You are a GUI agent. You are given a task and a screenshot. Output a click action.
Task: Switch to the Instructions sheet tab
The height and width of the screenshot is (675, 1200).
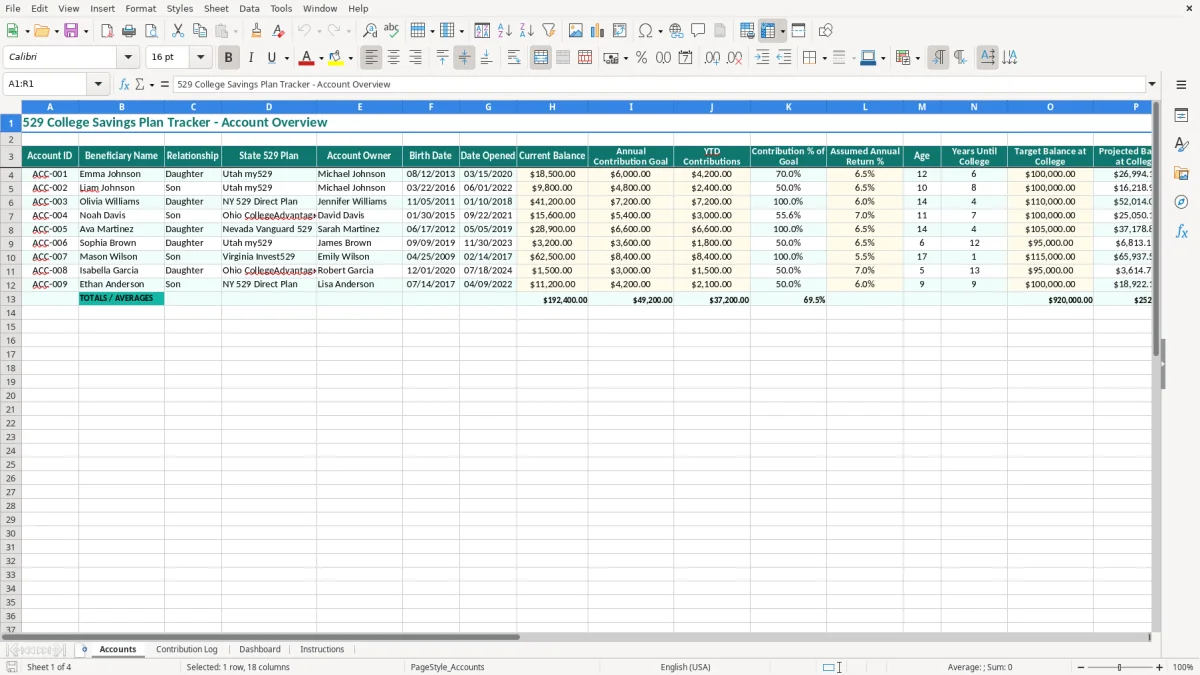pyautogui.click(x=322, y=649)
